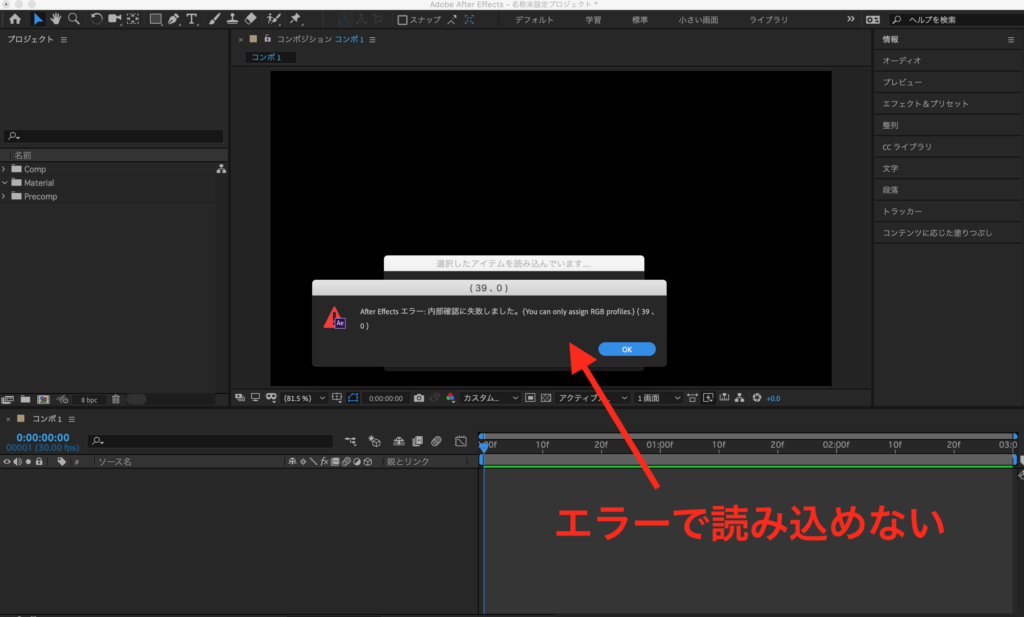Viewport: 1024px width, 617px height.
Task: Create a new composition from project panel
Action: click(43, 400)
